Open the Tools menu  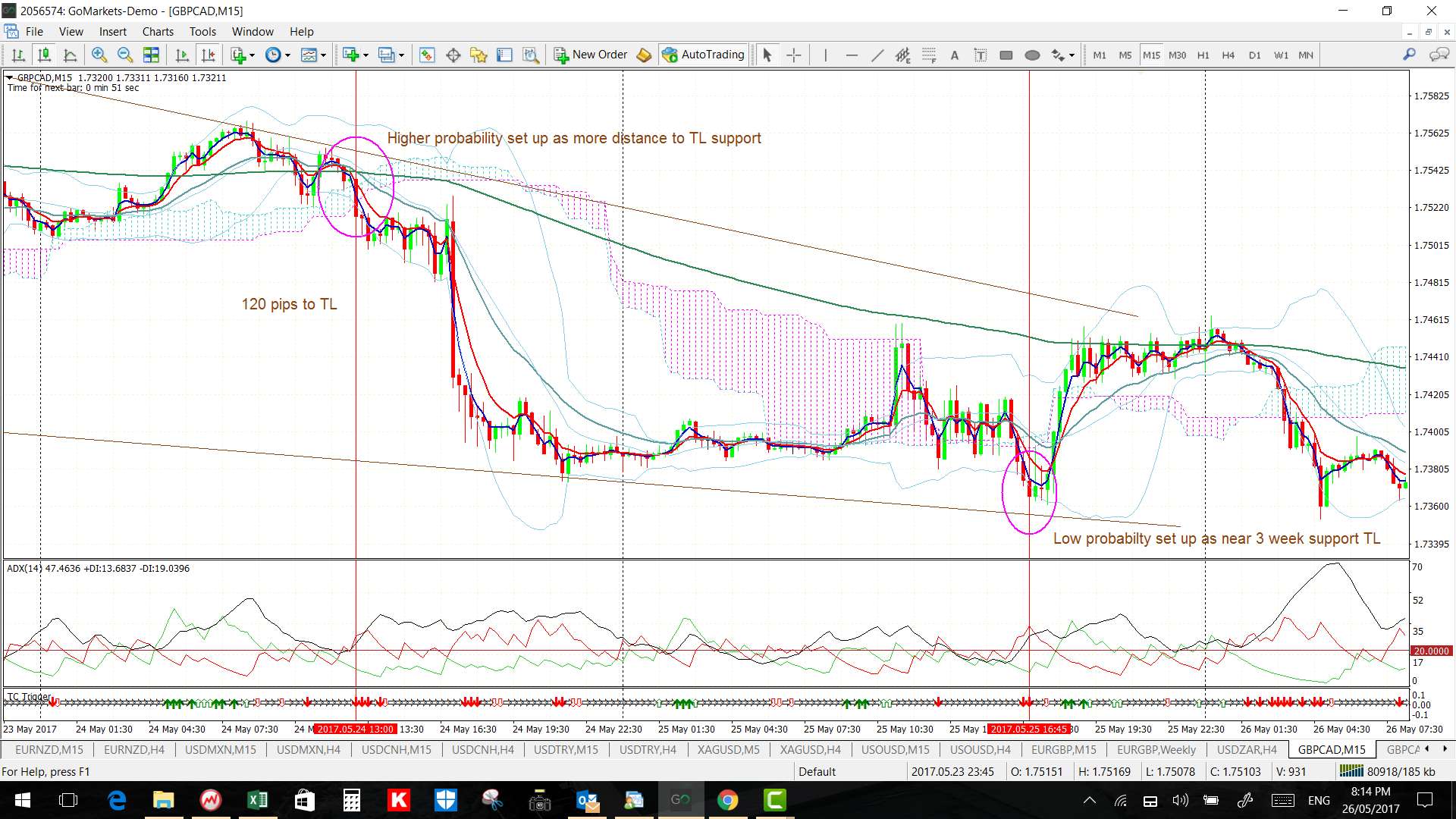[x=202, y=31]
